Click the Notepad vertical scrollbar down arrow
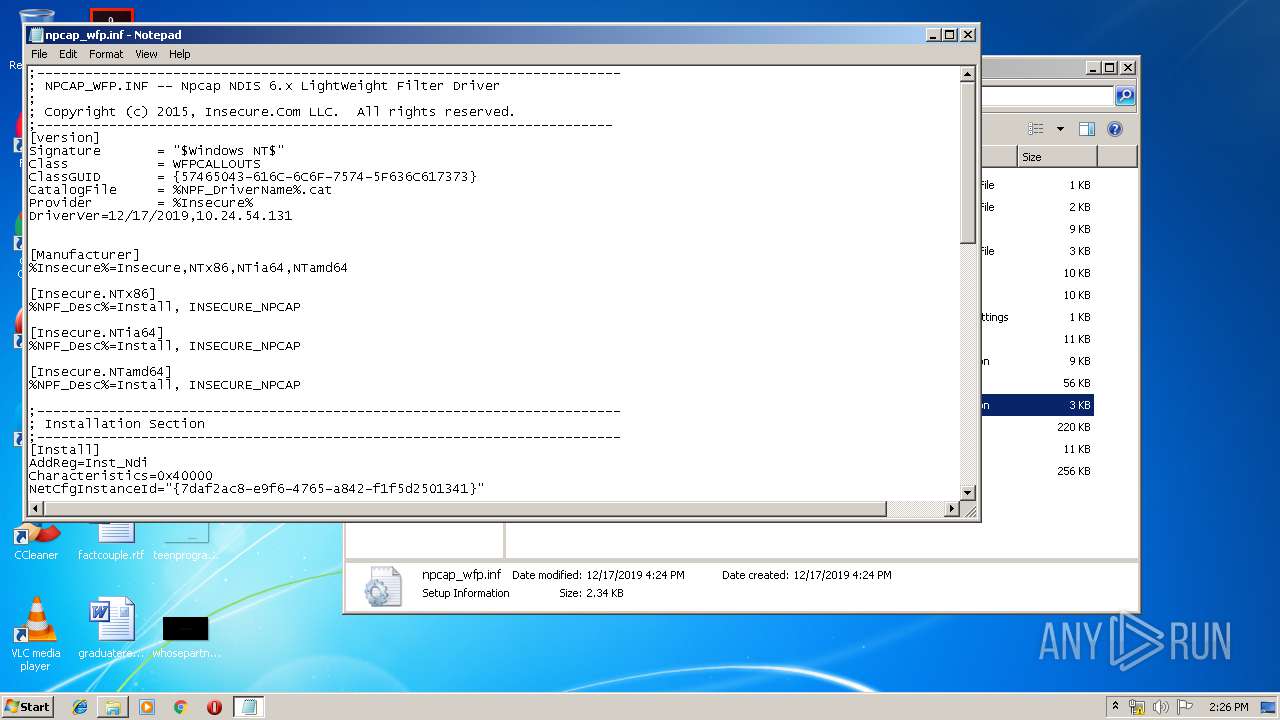Screen dimensions: 1280x720 tap(967, 492)
